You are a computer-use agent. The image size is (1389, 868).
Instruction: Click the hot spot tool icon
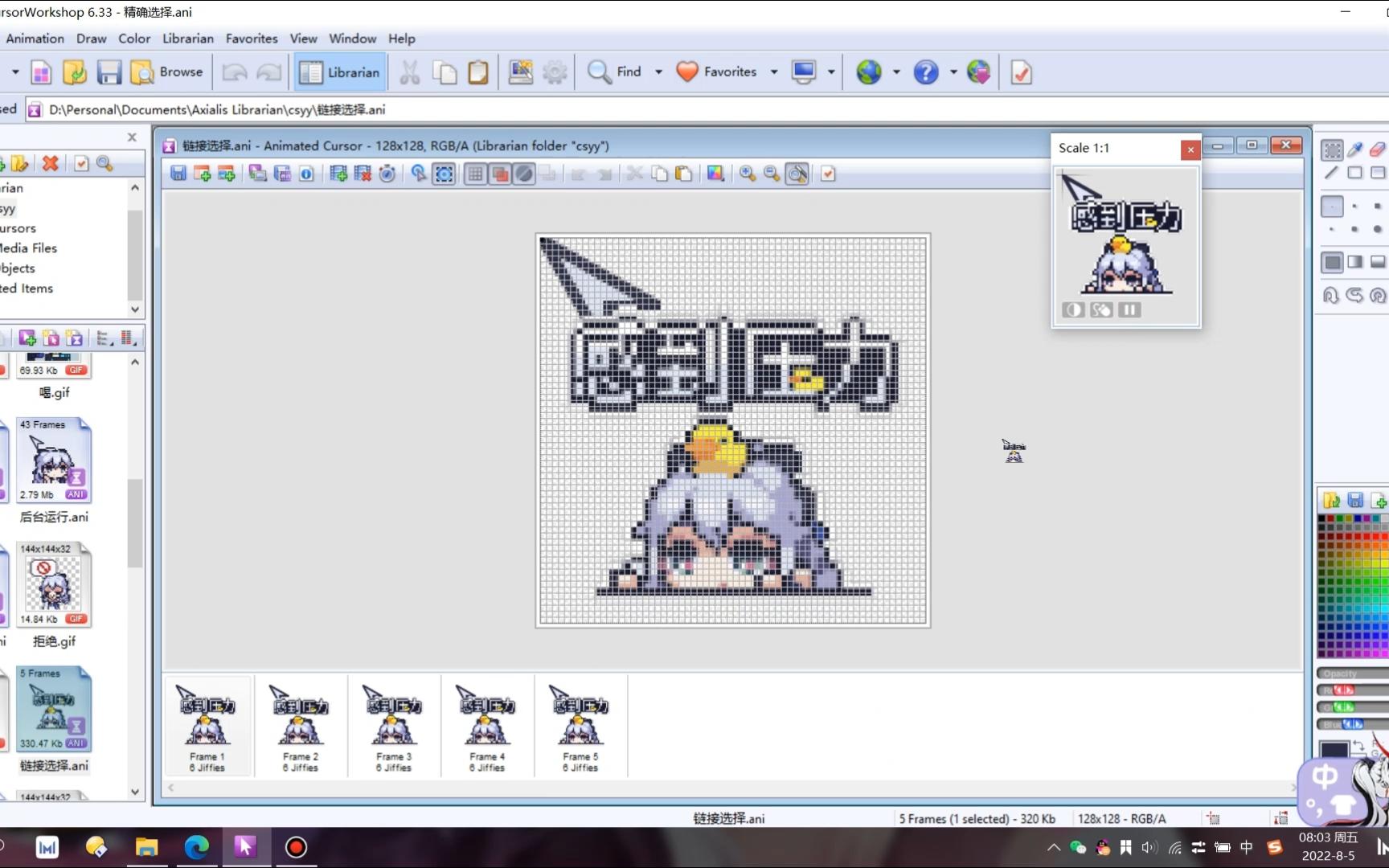tap(418, 174)
